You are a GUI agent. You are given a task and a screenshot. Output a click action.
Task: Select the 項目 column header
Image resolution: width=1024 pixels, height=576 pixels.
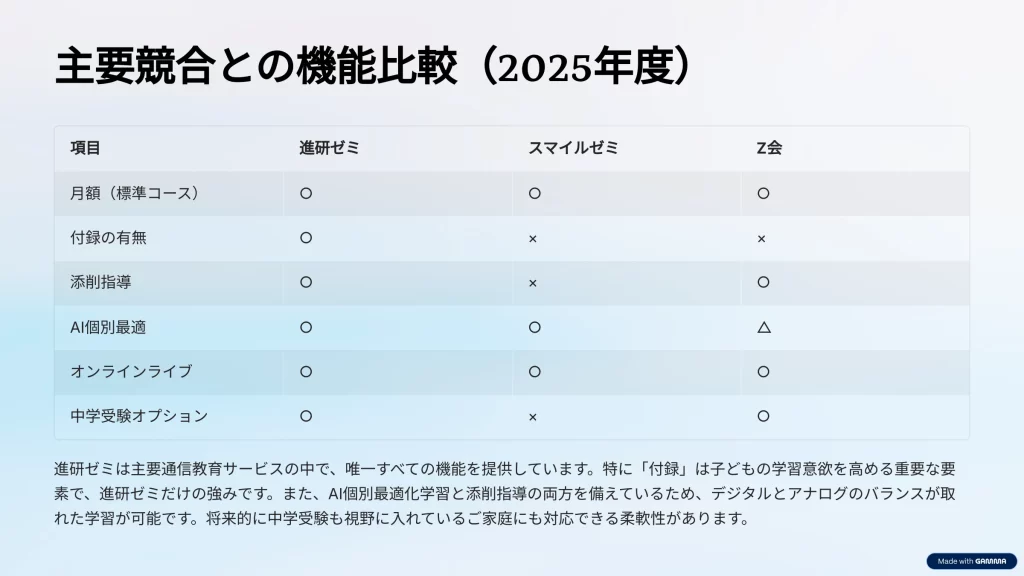[85, 148]
